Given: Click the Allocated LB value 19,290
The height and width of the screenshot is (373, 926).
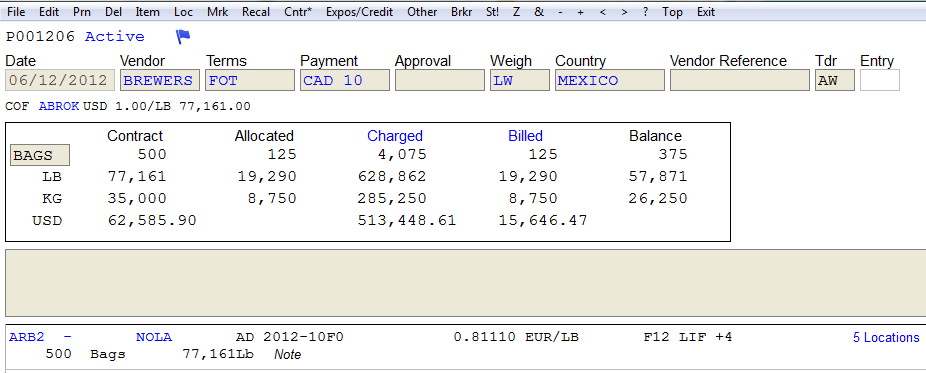Looking at the screenshot, I should (267, 176).
